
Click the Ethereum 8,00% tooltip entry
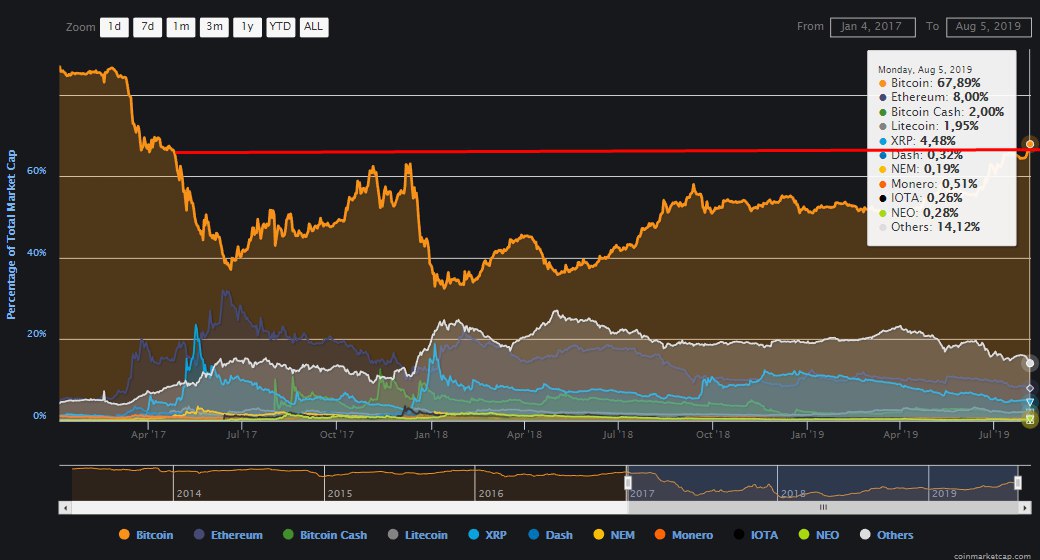tap(933, 97)
